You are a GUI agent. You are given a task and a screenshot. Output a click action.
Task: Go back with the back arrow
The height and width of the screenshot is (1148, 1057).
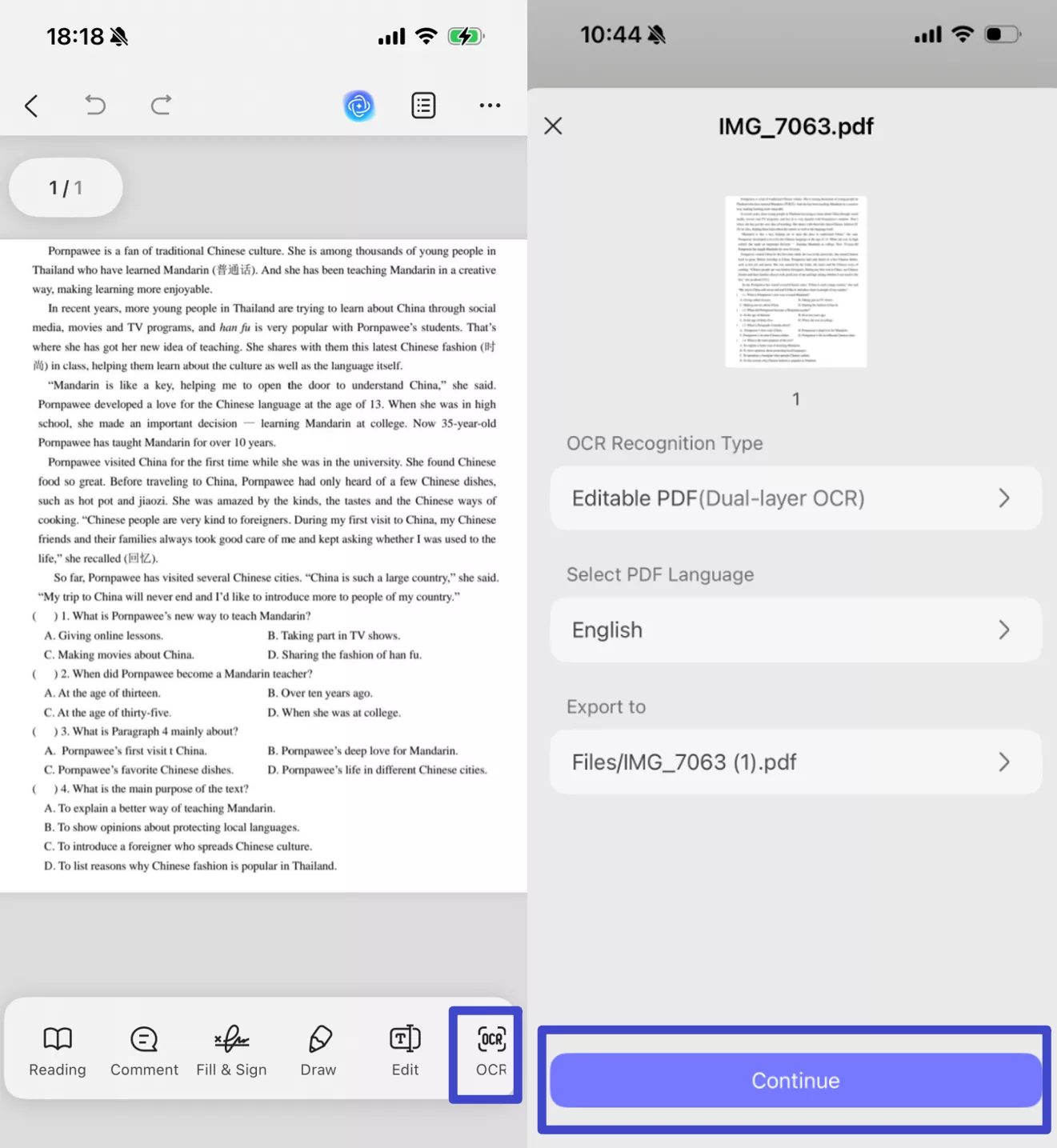point(31,105)
